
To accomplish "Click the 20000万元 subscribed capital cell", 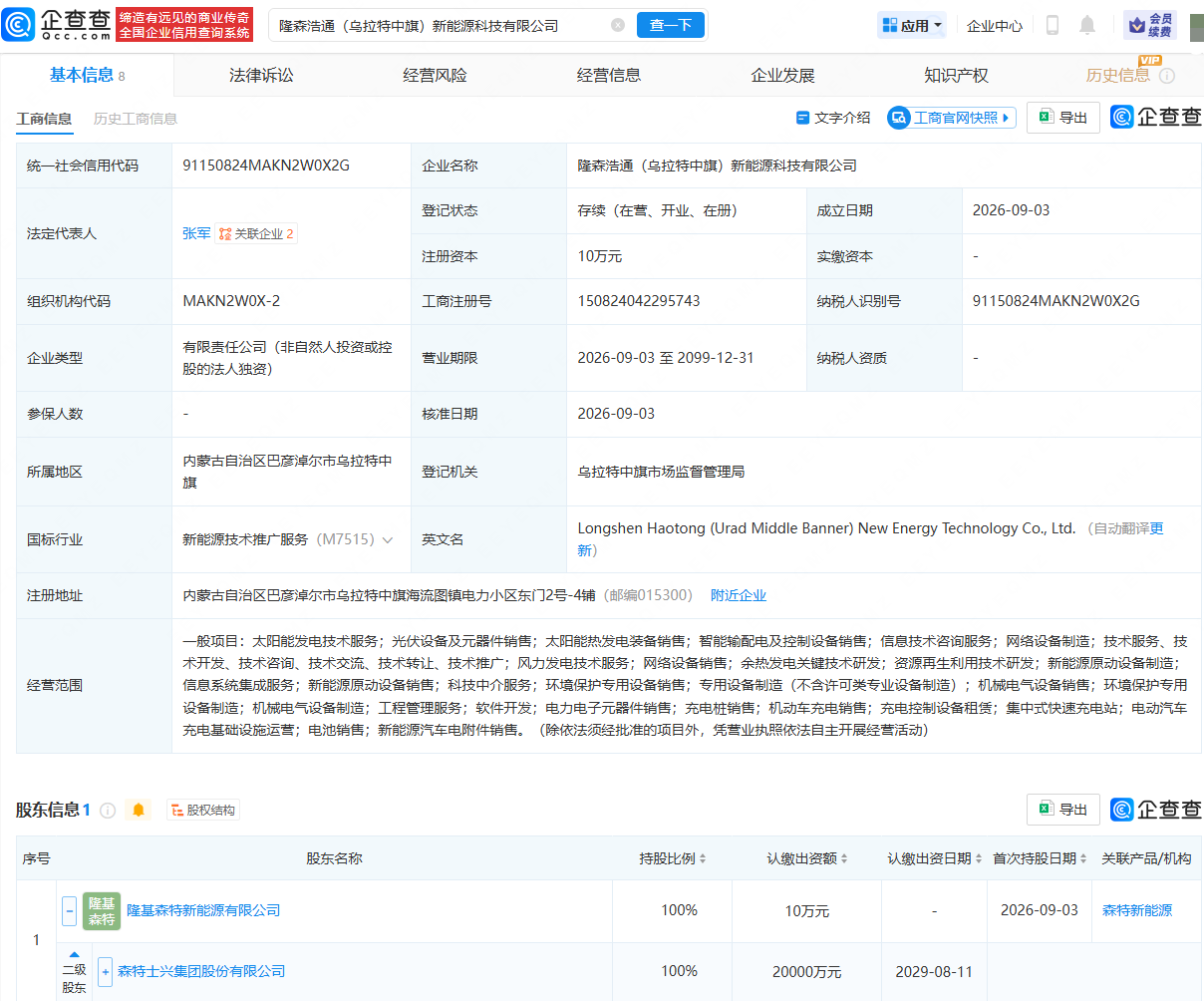I will (x=807, y=971).
